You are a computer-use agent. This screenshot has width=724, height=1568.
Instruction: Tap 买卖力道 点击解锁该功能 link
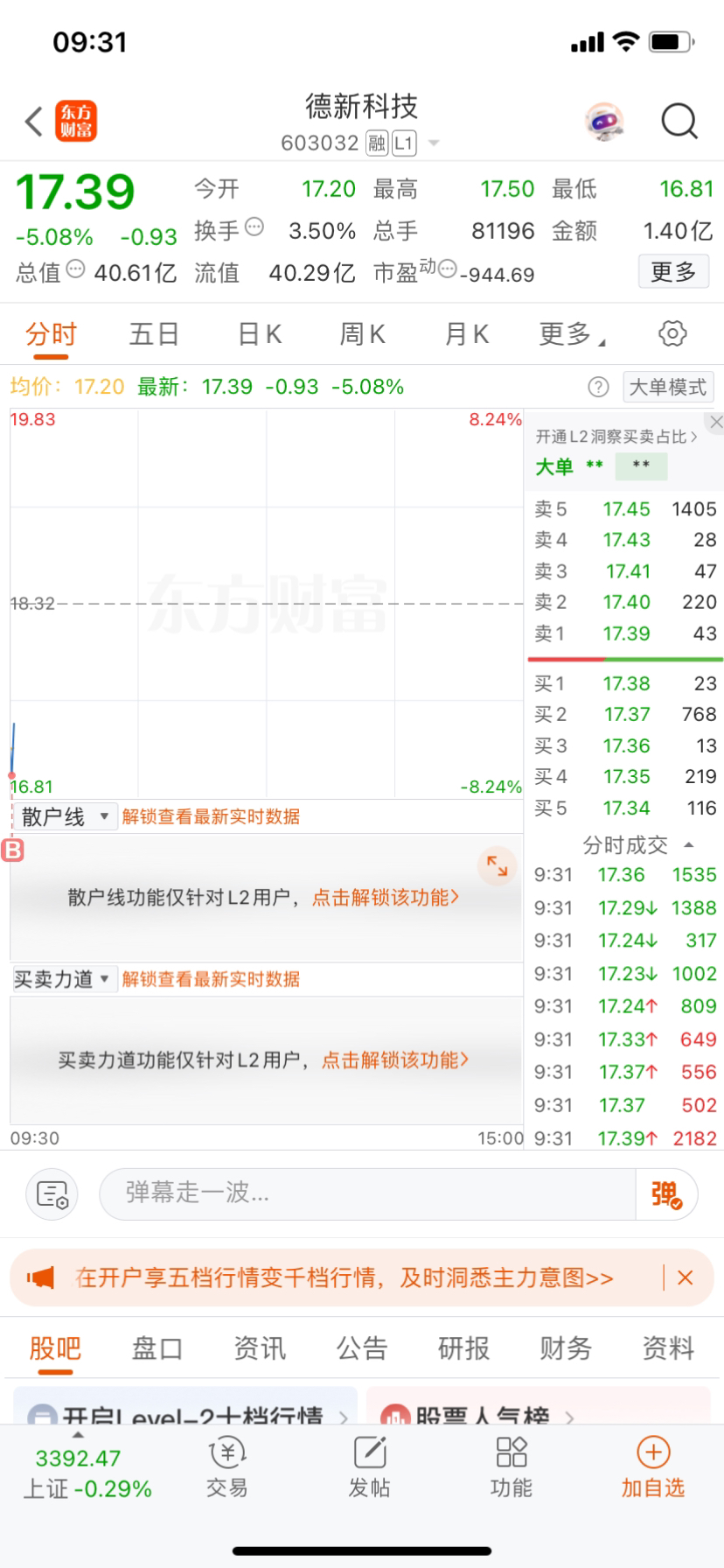click(395, 1060)
